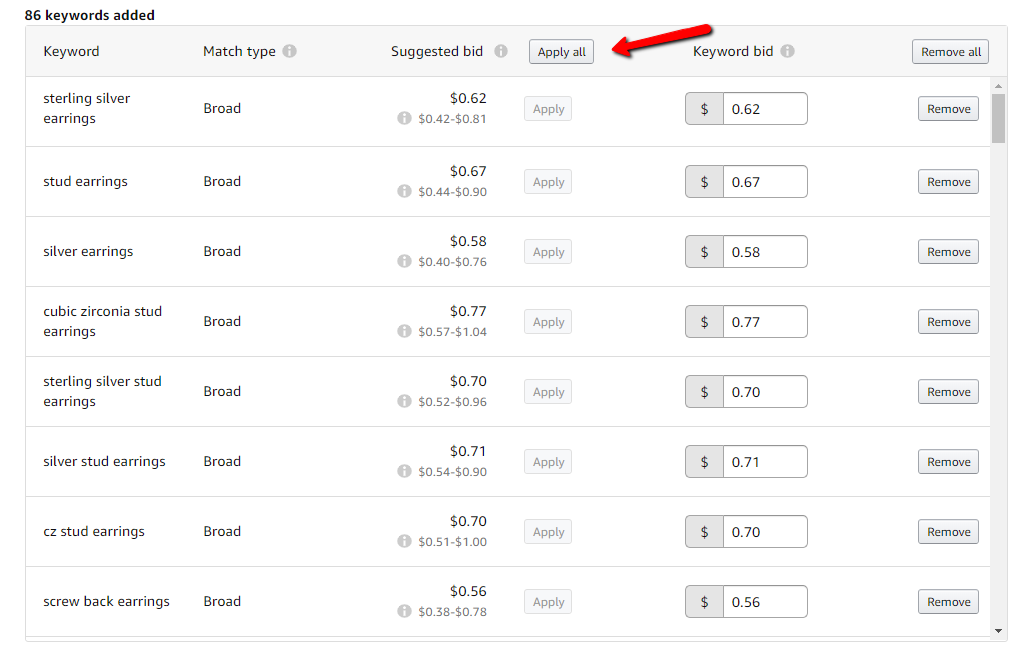Remove the stud earrings keyword
This screenshot has height=662, width=1021.
948,182
